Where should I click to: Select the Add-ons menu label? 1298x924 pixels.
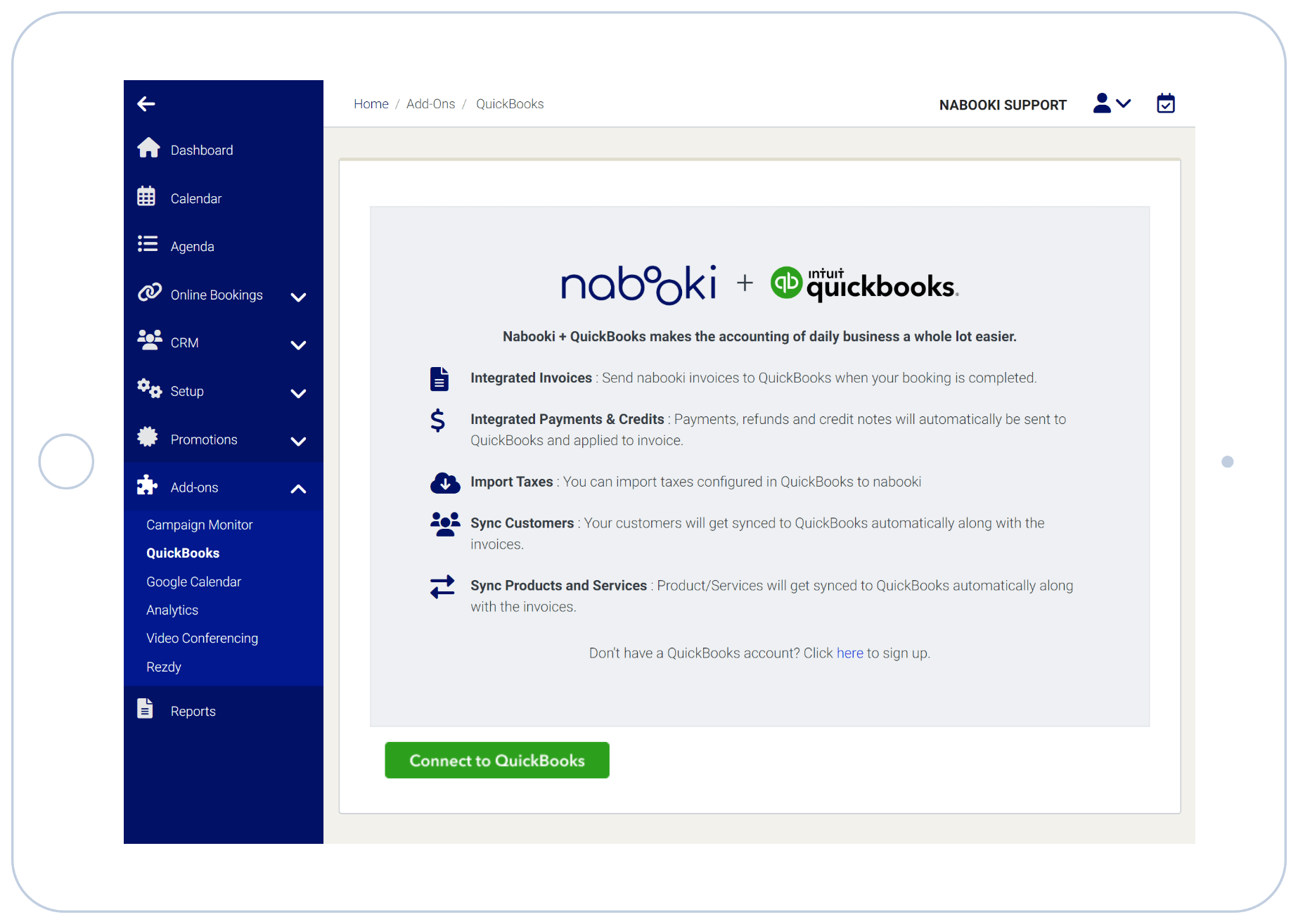tap(195, 488)
